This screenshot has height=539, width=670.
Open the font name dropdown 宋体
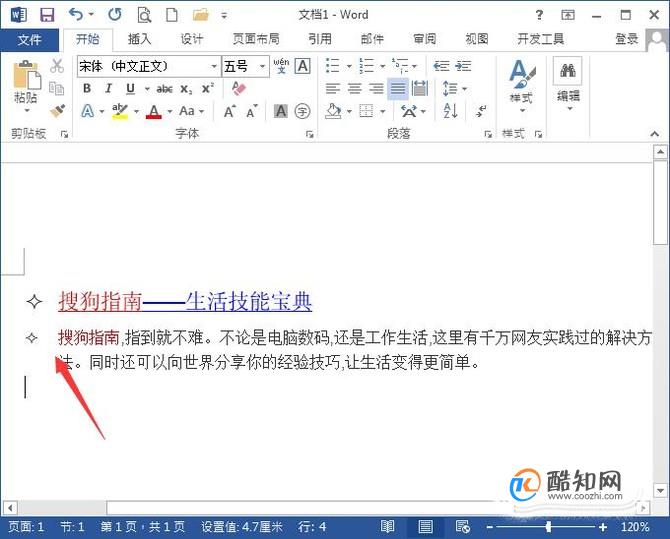coord(214,66)
